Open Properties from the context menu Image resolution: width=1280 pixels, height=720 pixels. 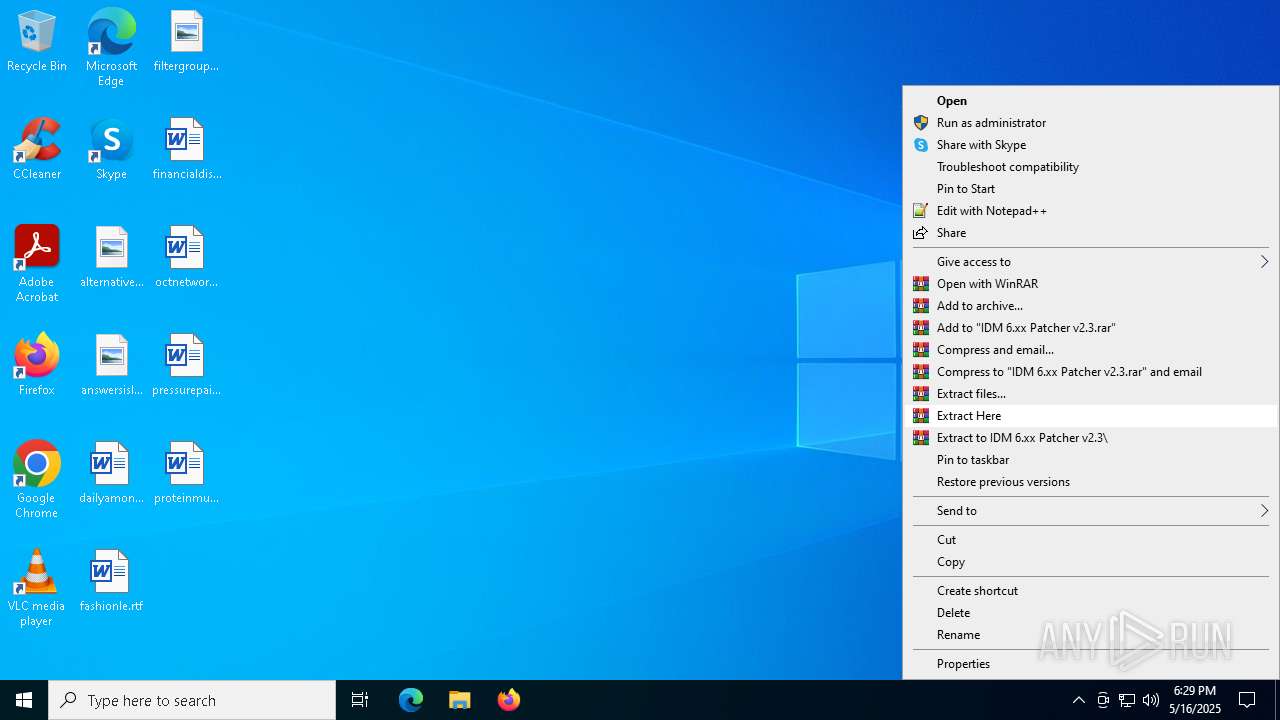coord(1090,664)
